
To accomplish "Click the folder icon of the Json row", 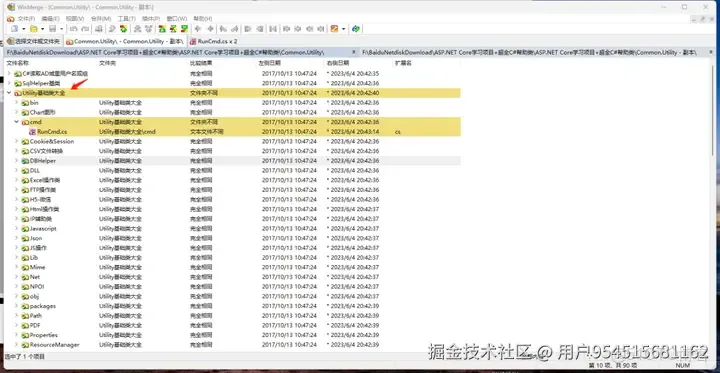I will pyautogui.click(x=25, y=238).
